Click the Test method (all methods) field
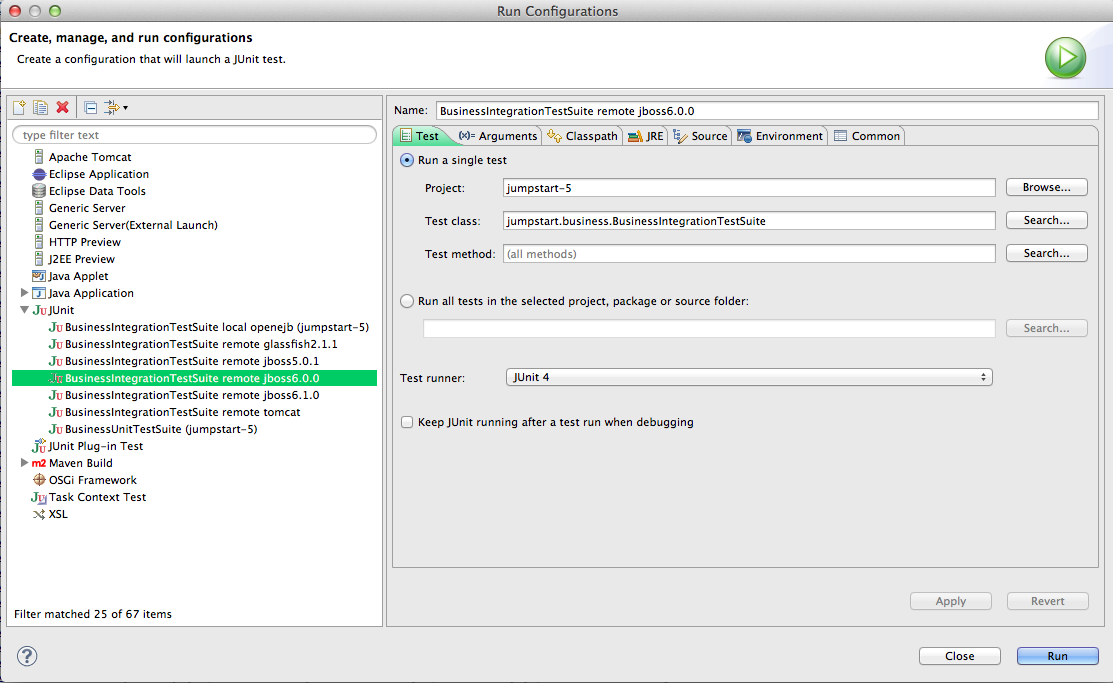The width and height of the screenshot is (1113, 683). click(749, 253)
